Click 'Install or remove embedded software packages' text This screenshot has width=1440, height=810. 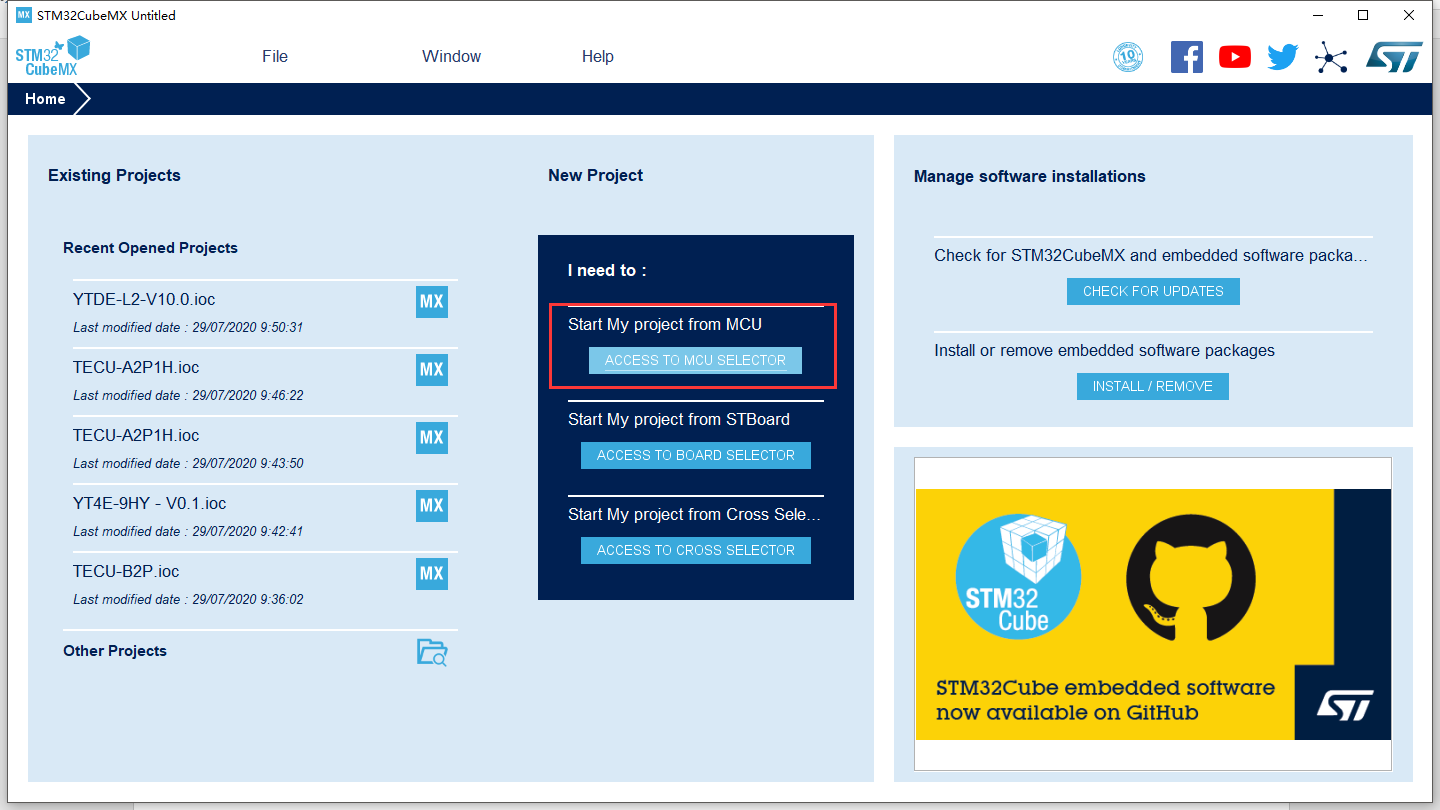click(1104, 350)
